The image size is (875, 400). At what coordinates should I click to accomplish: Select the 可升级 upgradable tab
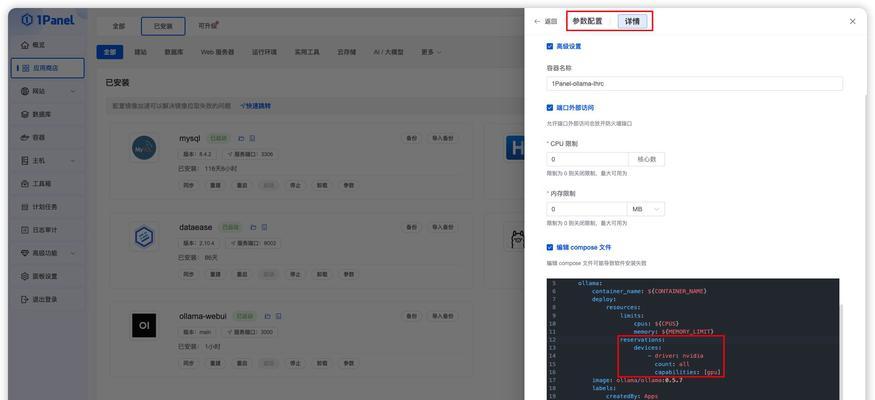(208, 26)
